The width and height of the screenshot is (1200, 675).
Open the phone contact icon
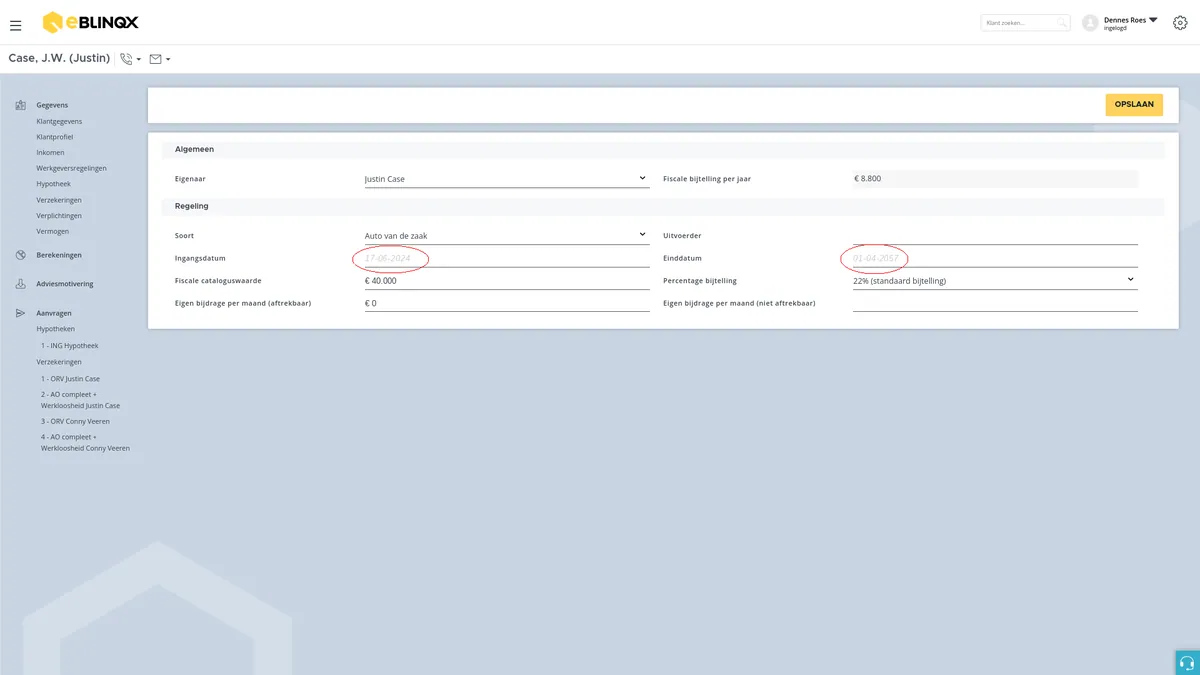[127, 59]
